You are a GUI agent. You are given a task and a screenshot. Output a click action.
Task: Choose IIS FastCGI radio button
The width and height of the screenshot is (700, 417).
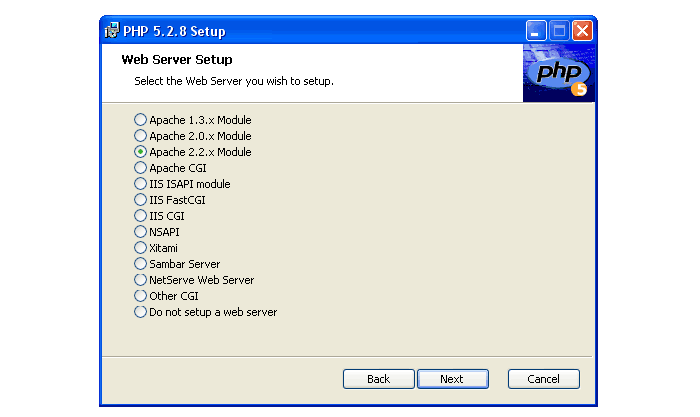pos(140,200)
